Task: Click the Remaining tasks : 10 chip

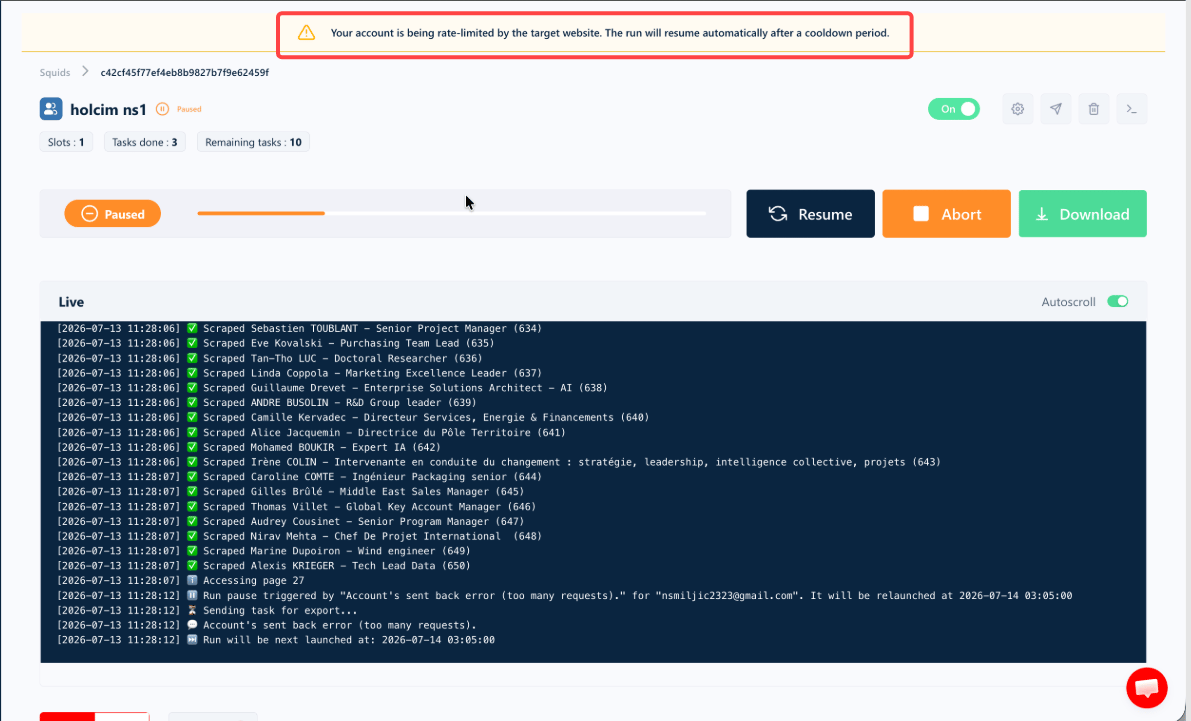Action: click(x=253, y=142)
